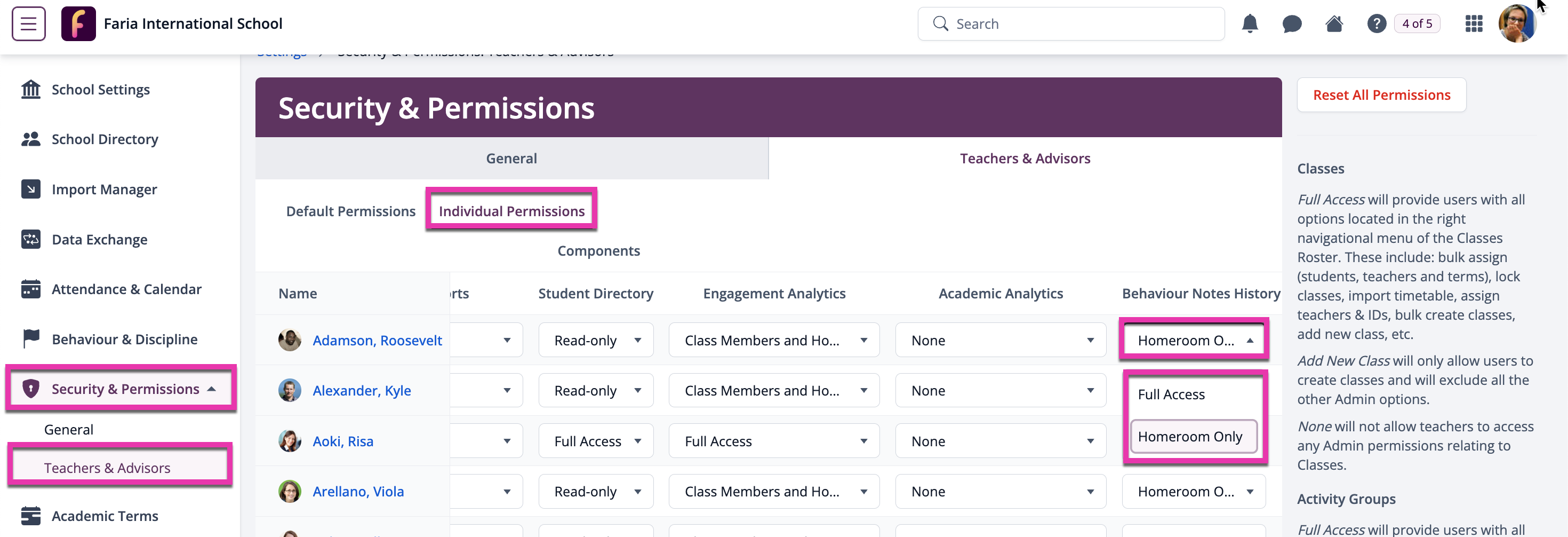Open Aoki's Student Directory dropdown

596,441
